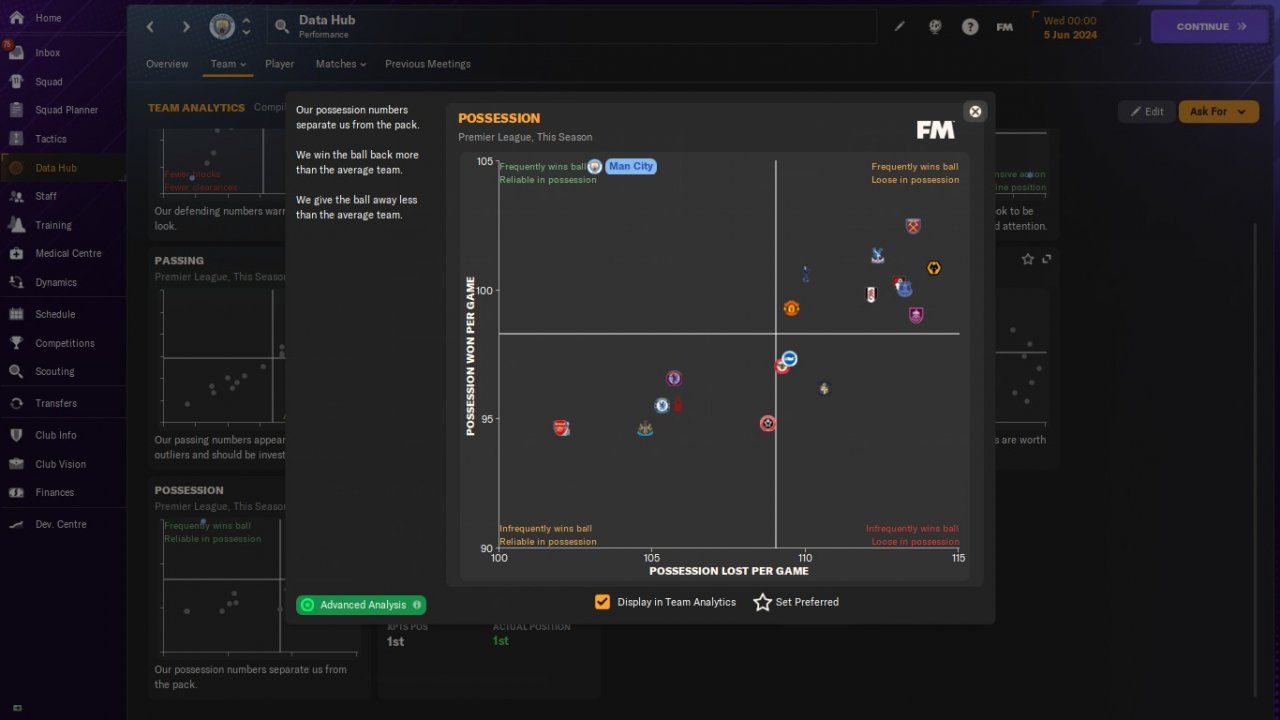Click the pencil edit icon in top bar
Screen dimensions: 1280x720
coord(900,27)
